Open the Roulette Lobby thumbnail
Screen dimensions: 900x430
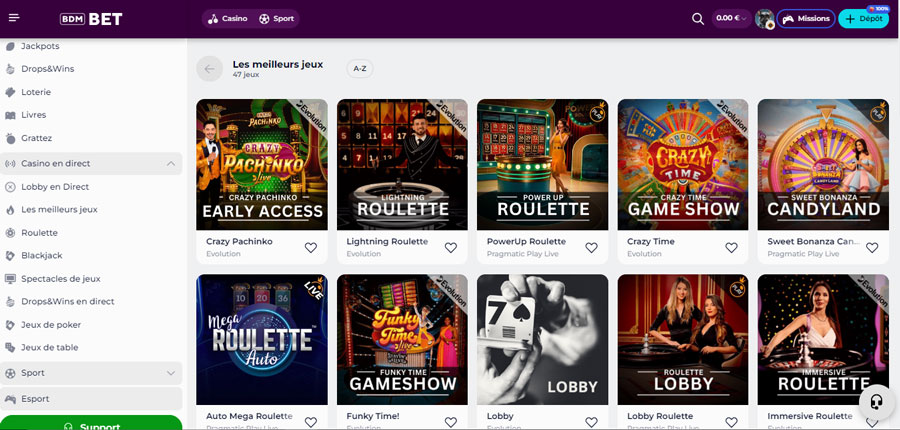[x=683, y=339]
